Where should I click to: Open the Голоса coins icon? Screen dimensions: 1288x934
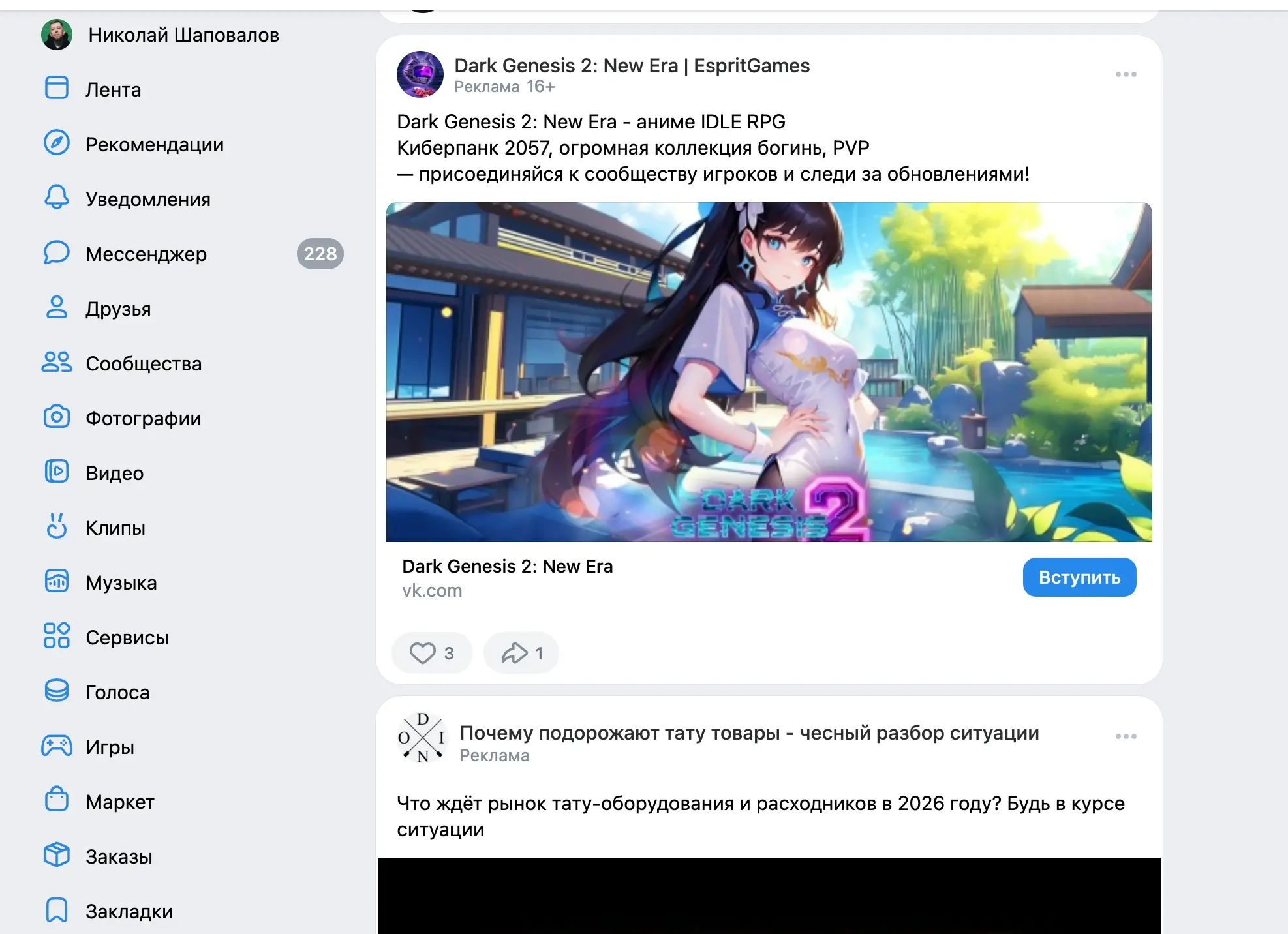pos(57,690)
